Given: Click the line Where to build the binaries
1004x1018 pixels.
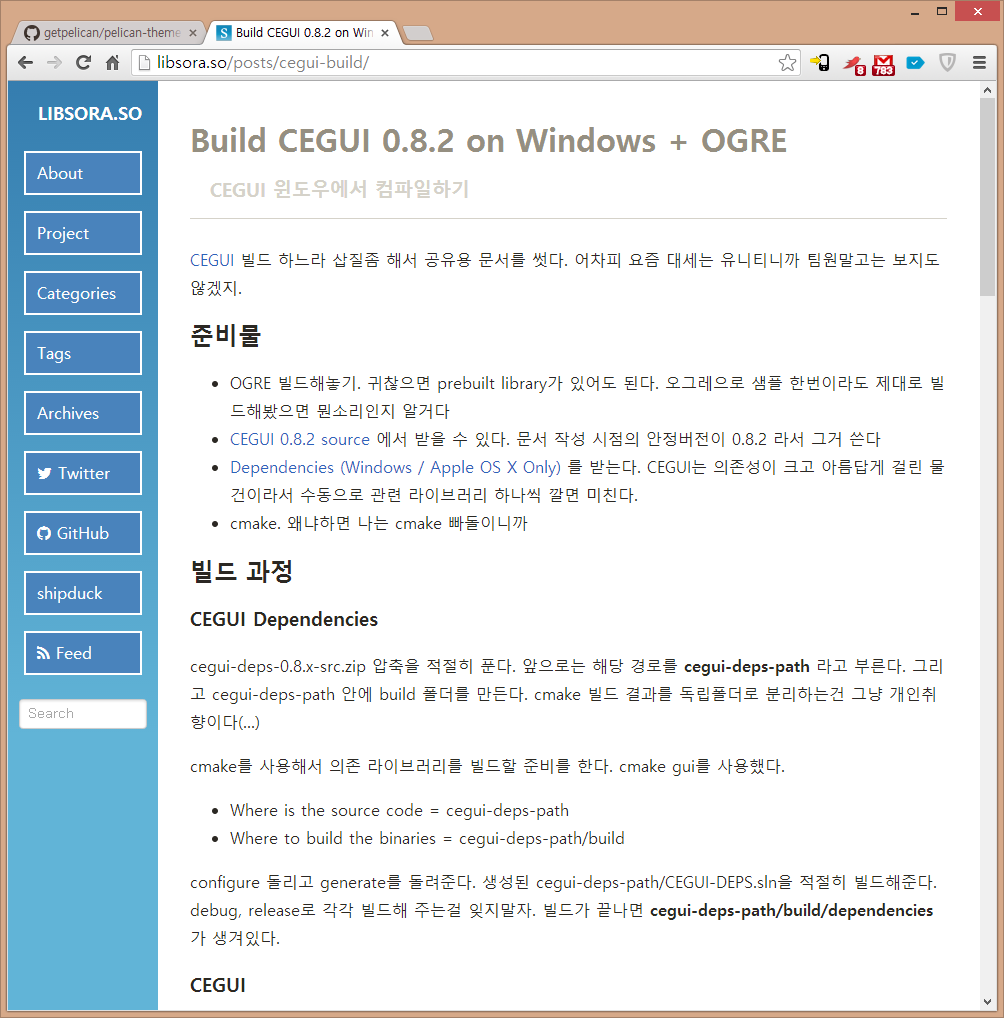Looking at the screenshot, I should click(427, 839).
